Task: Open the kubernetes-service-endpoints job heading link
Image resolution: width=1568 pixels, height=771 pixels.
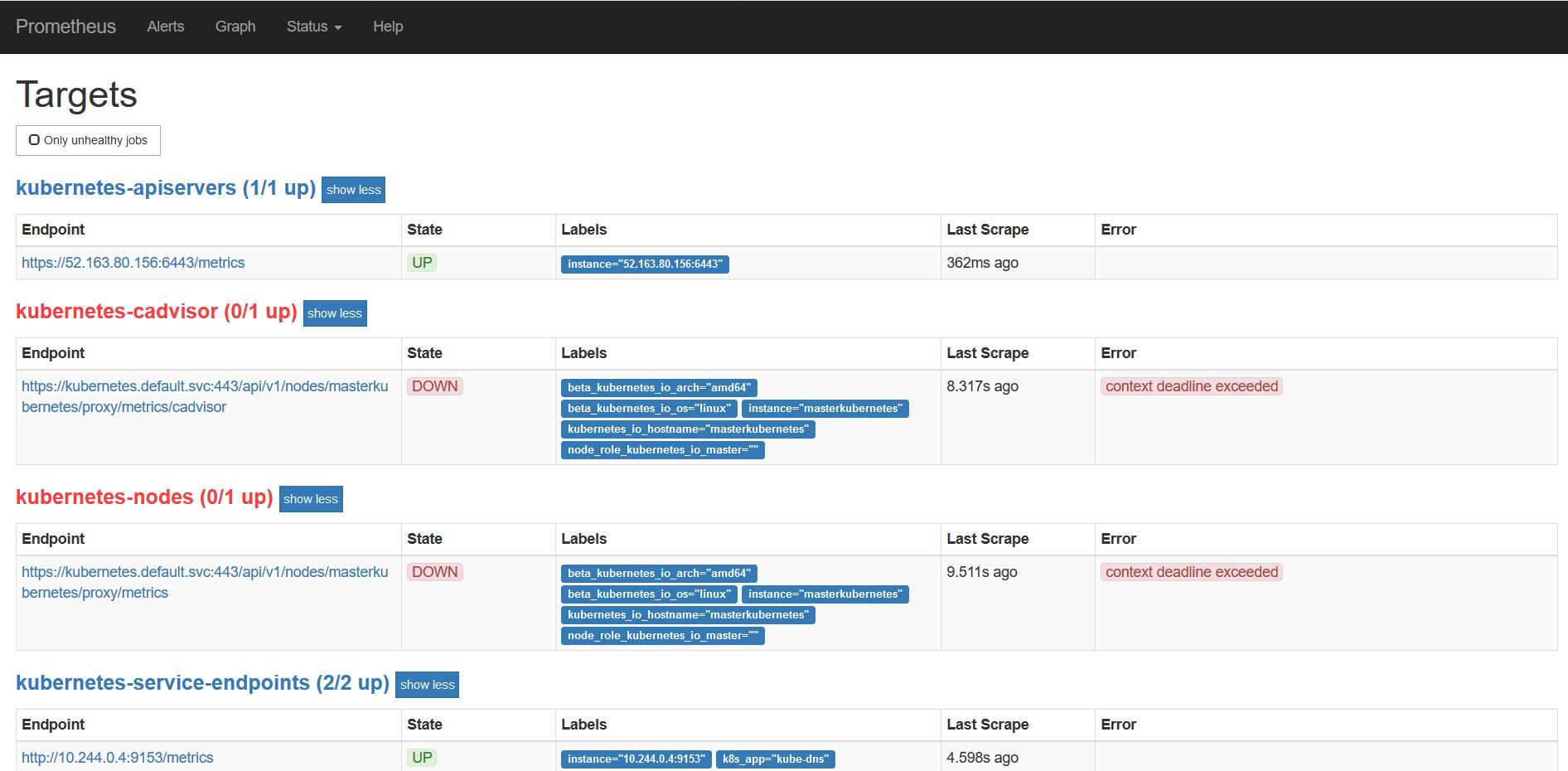Action: (202, 683)
